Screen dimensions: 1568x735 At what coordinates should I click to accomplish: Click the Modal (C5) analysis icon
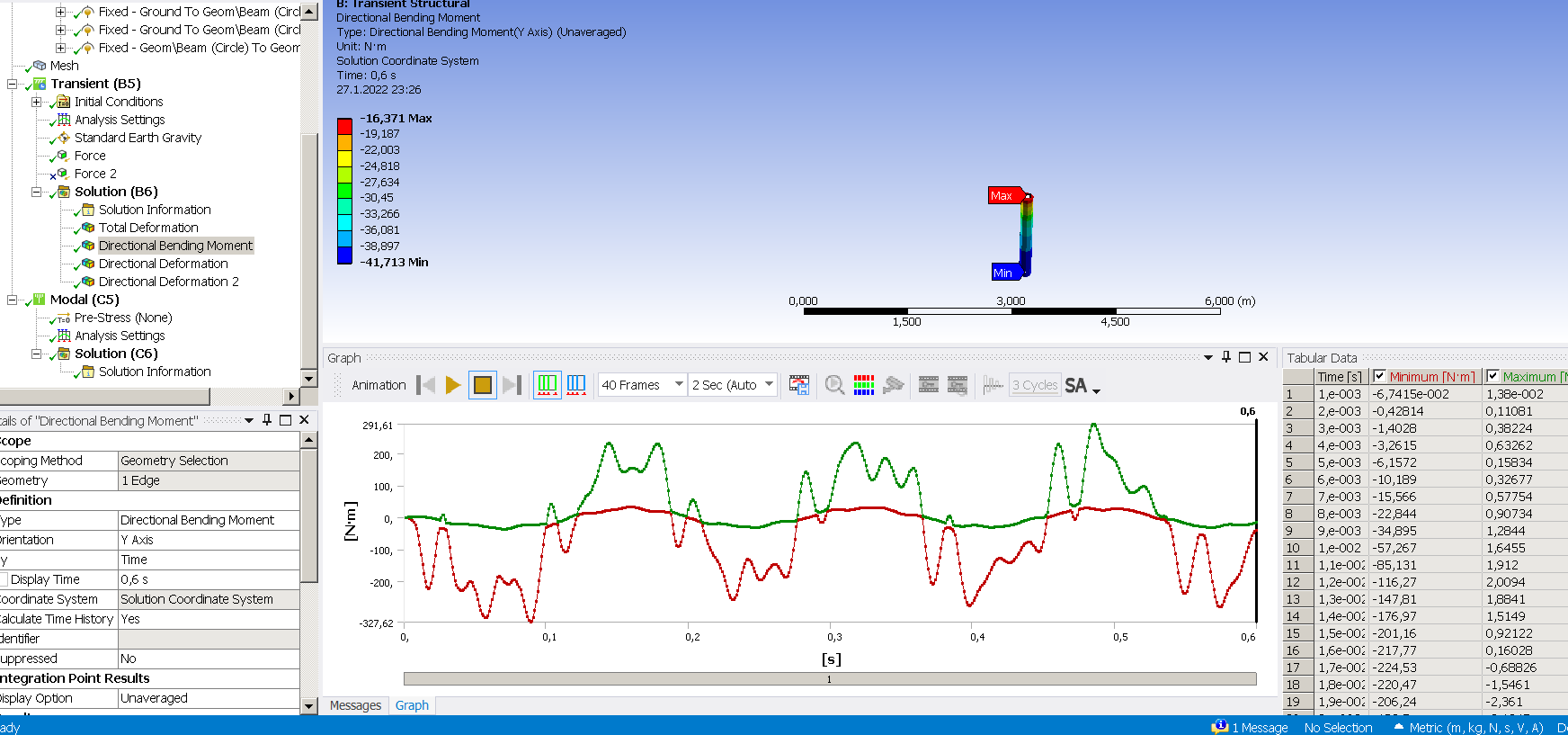coord(40,300)
